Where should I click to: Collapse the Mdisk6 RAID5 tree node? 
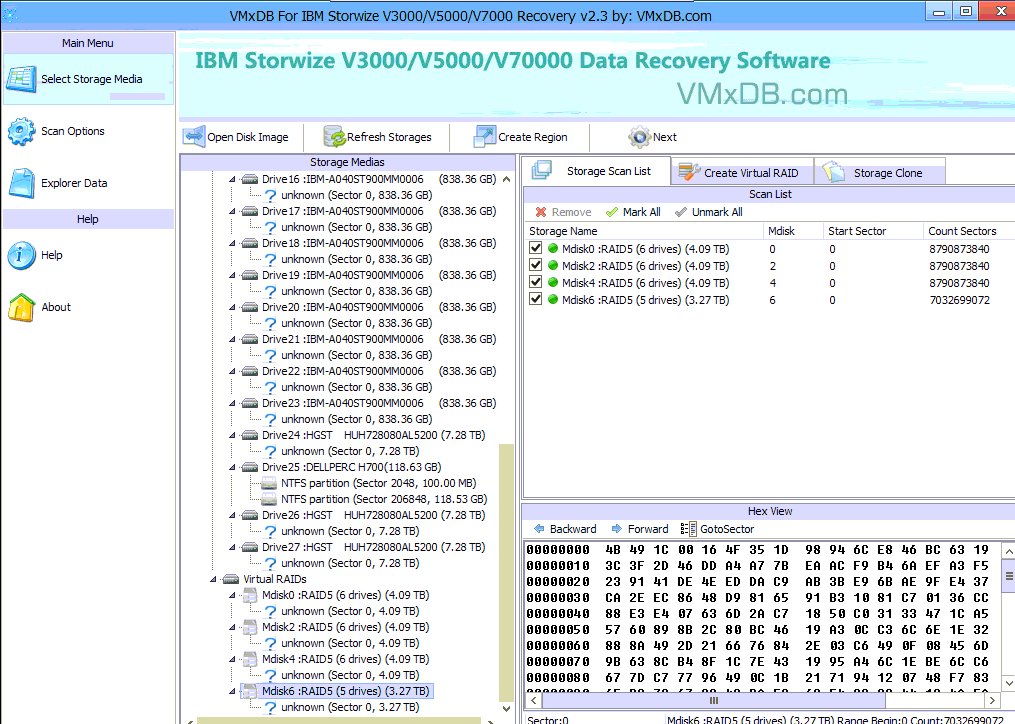(x=232, y=692)
